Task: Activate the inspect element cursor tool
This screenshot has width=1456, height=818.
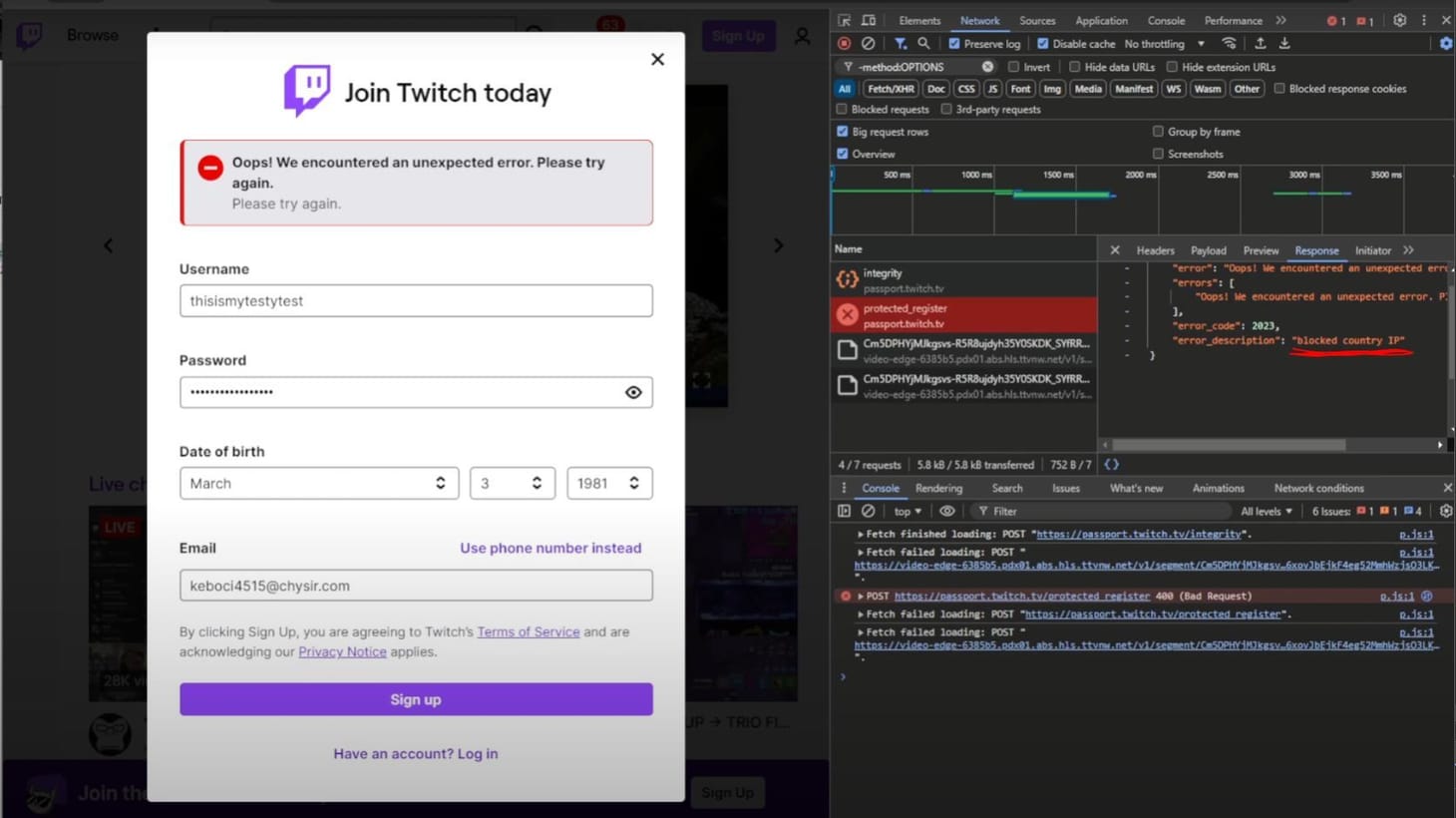Action: (x=846, y=20)
